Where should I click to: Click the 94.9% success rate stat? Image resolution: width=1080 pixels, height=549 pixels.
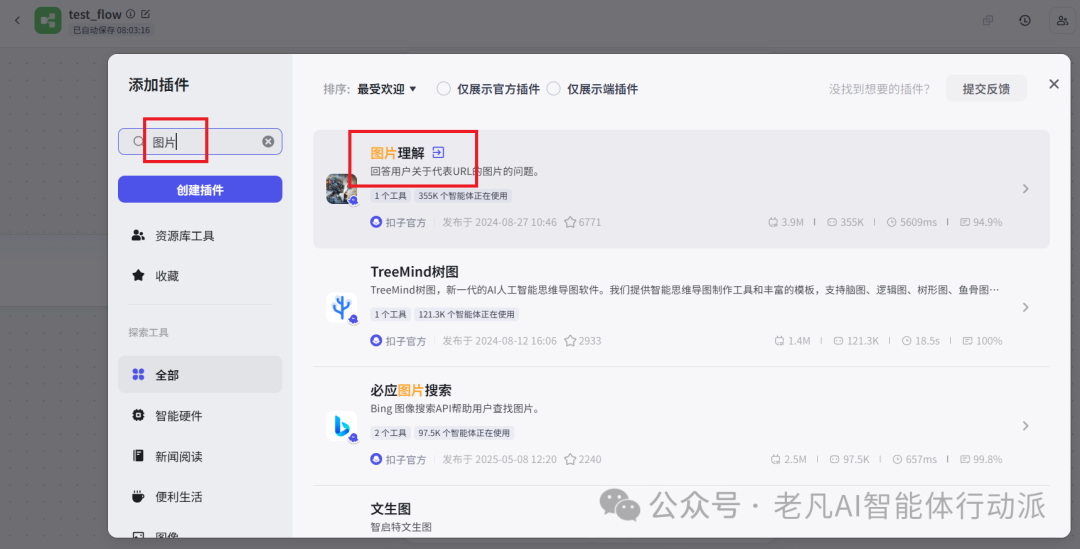coord(981,222)
